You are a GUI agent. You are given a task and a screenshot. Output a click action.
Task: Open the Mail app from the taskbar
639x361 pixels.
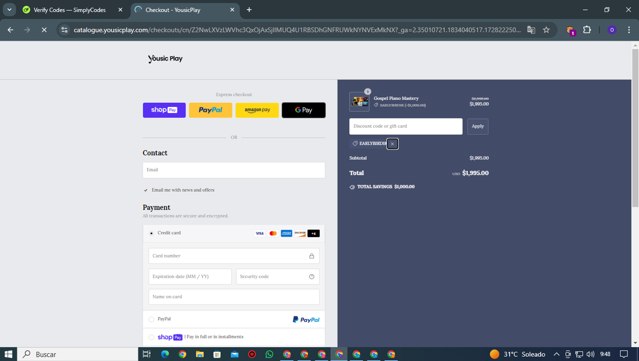(x=235, y=354)
